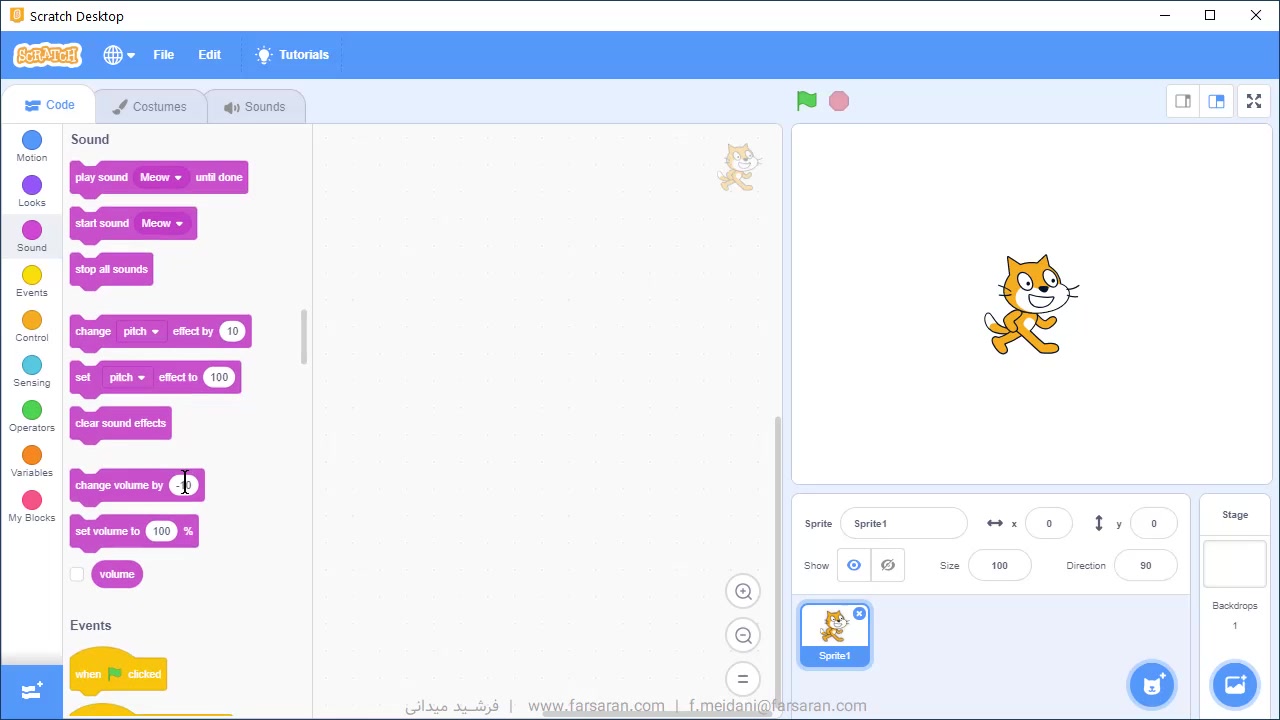Click the Events heading in block palette
Image resolution: width=1280 pixels, height=720 pixels.
click(91, 625)
